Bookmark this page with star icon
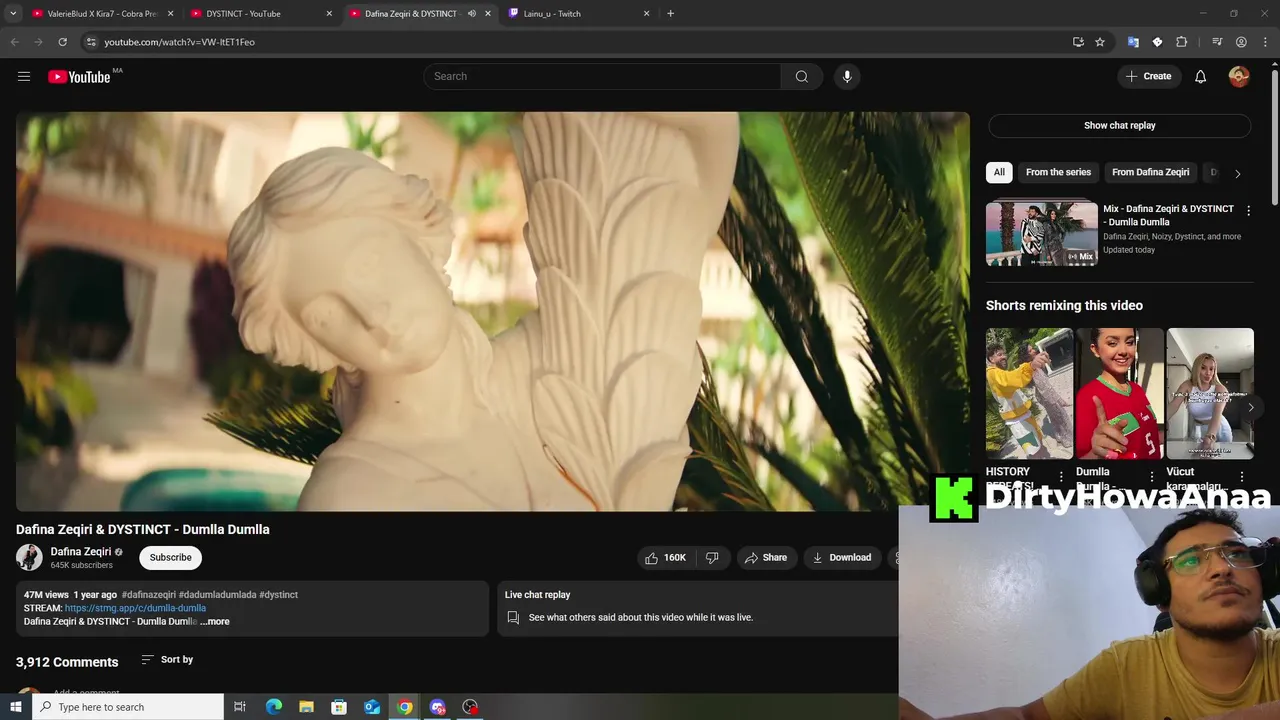The width and height of the screenshot is (1280, 720). tap(1100, 42)
